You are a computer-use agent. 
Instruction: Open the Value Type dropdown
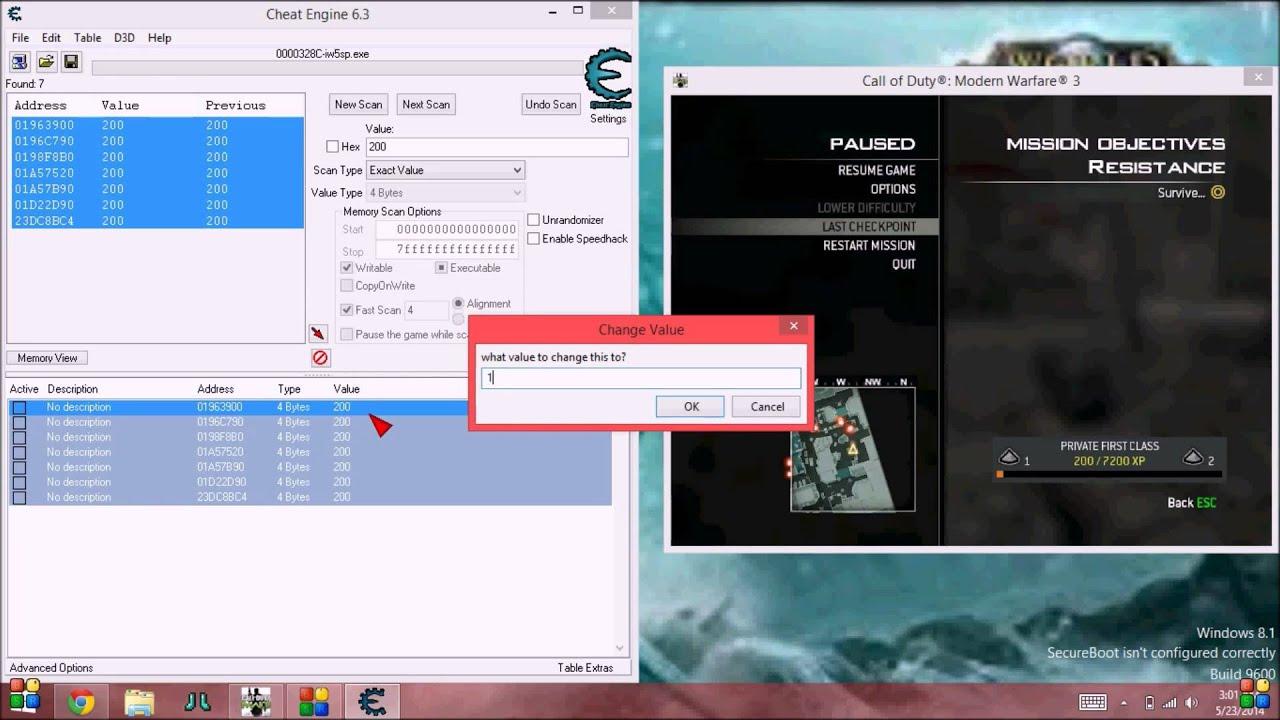(x=445, y=192)
